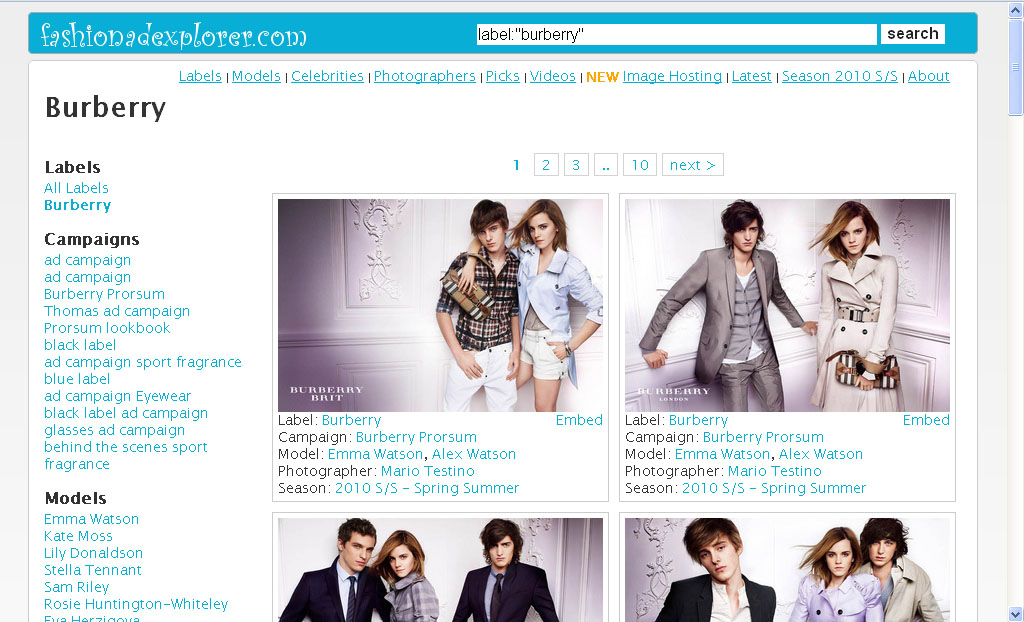Go to results page 2
1024x622 pixels.
click(x=546, y=165)
